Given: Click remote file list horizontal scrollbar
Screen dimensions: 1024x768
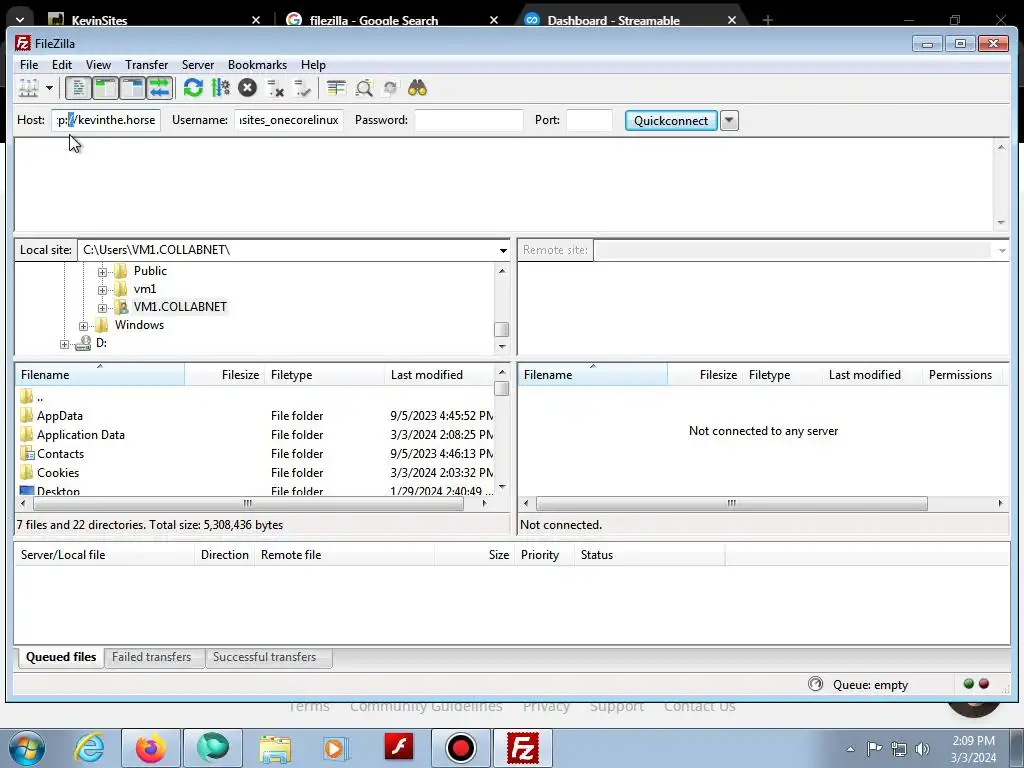Looking at the screenshot, I should click(731, 504).
